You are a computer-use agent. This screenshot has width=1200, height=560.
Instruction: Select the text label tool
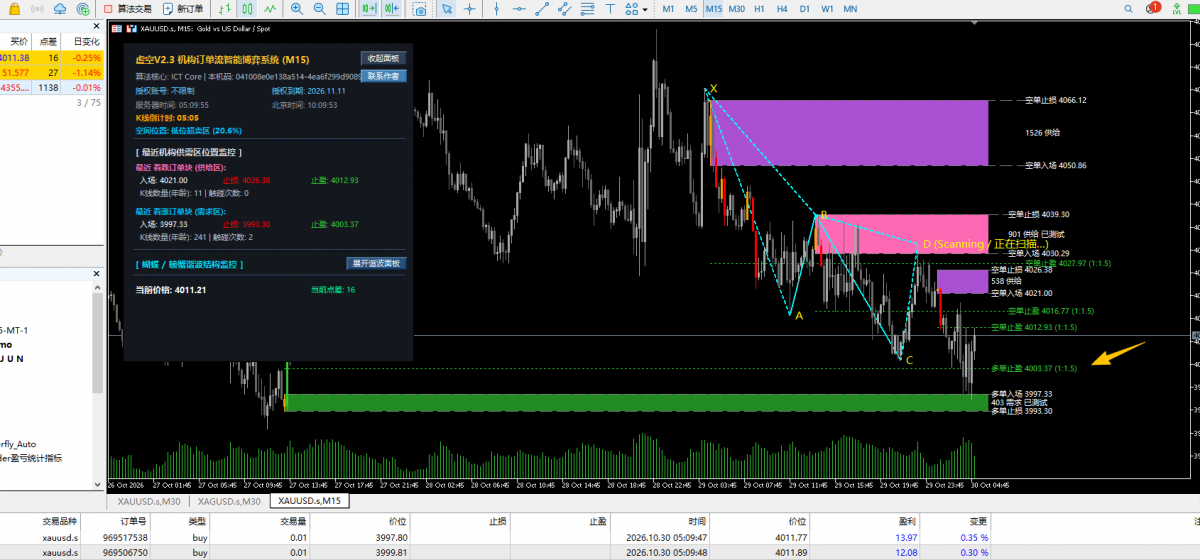point(610,9)
